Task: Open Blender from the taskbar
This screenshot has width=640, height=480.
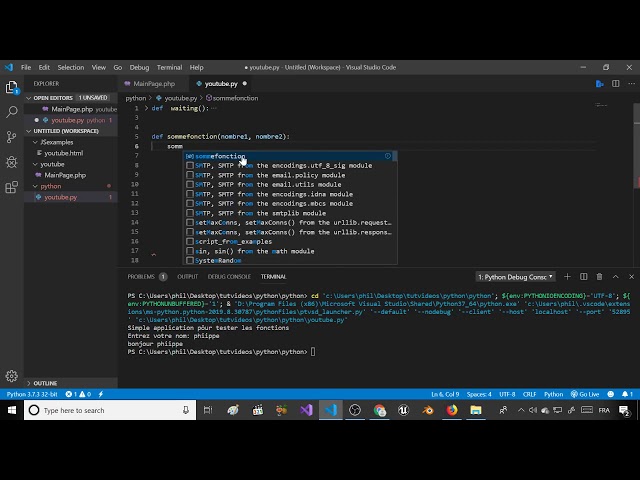Action: tap(428, 410)
